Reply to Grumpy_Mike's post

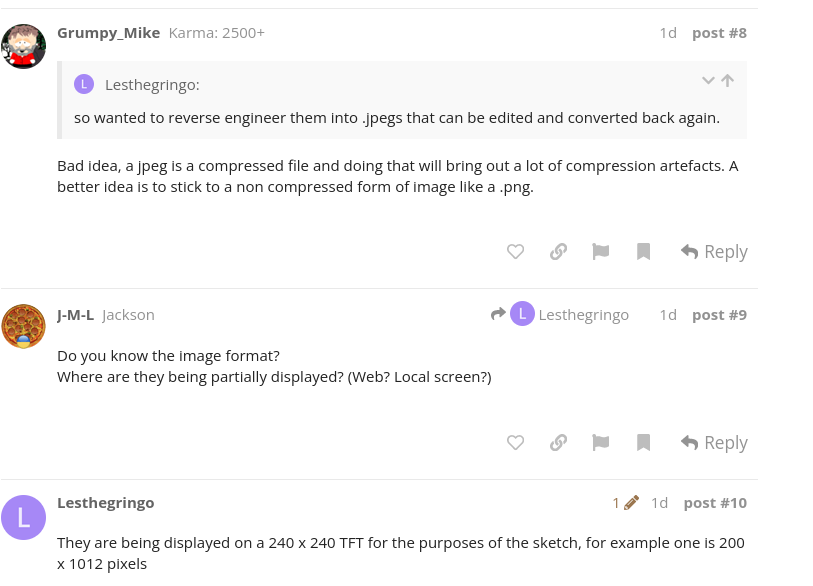(714, 252)
